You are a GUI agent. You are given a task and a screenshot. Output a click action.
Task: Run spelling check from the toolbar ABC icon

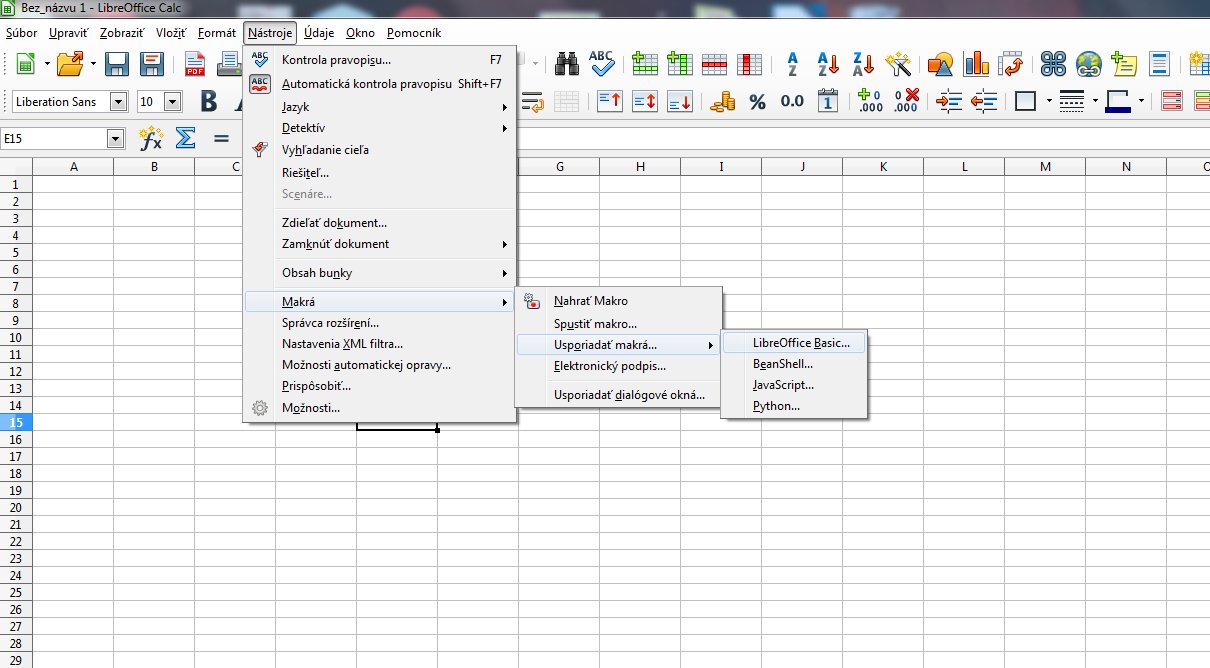601,65
